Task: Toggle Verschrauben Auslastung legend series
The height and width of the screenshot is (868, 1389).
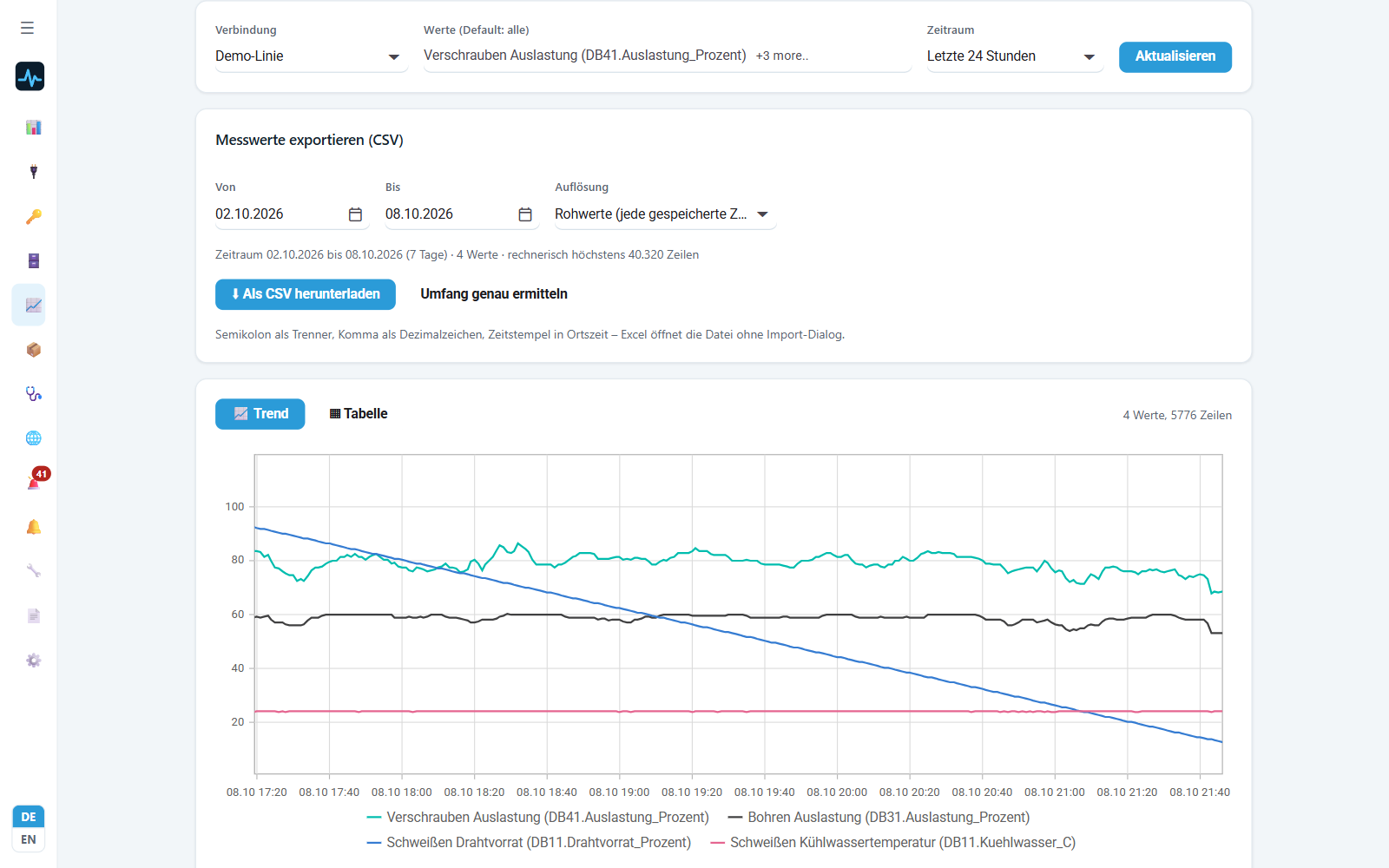Action: pyautogui.click(x=538, y=817)
